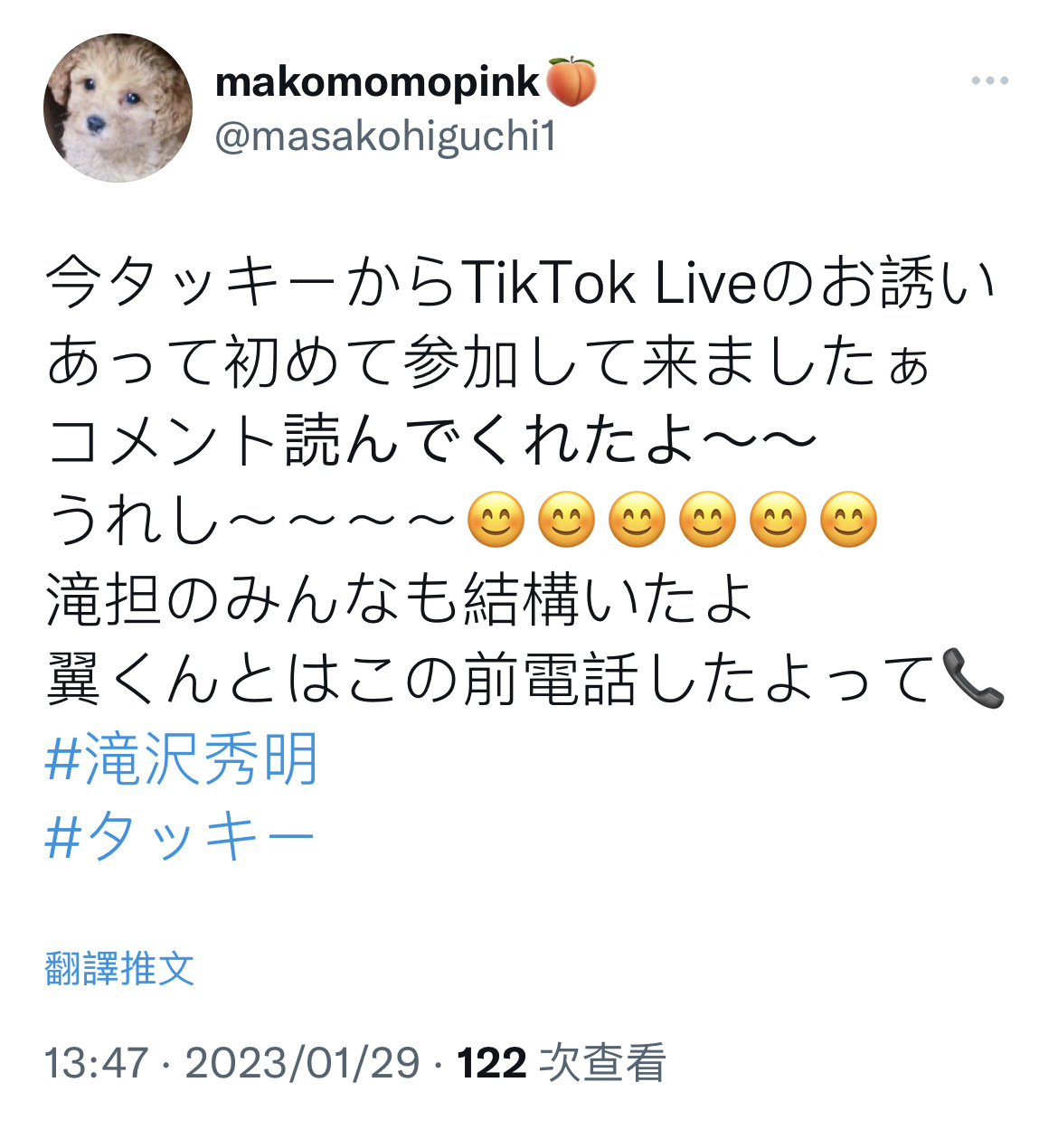Click the 13:47 timestamp

tap(96, 1063)
